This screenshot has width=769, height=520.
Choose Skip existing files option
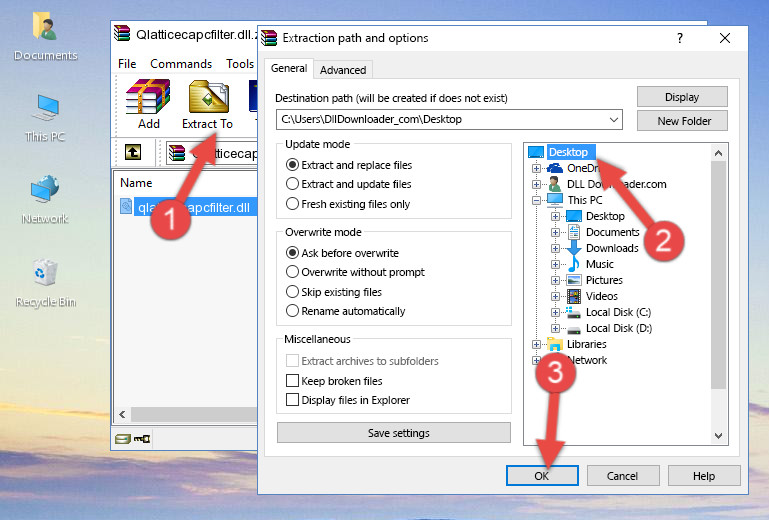(292, 292)
